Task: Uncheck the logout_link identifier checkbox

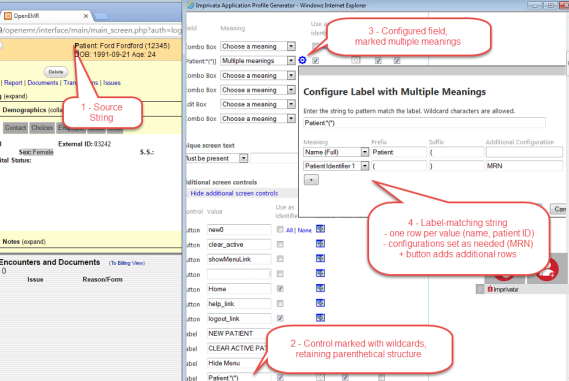Action: (280, 319)
